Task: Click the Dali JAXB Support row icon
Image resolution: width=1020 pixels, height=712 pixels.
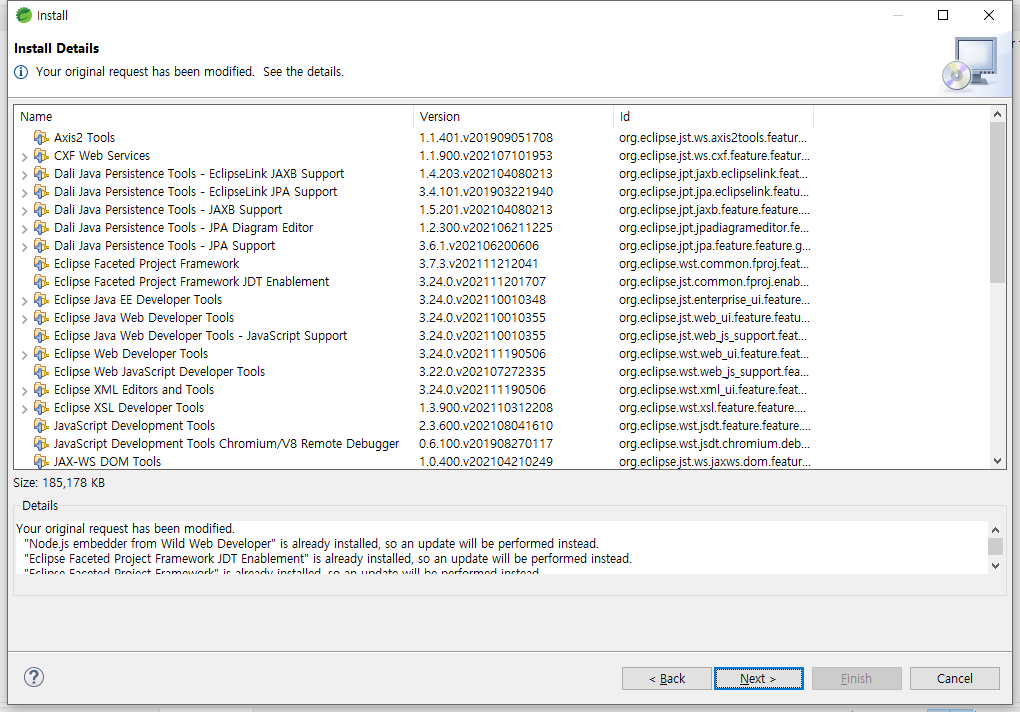Action: (x=41, y=210)
